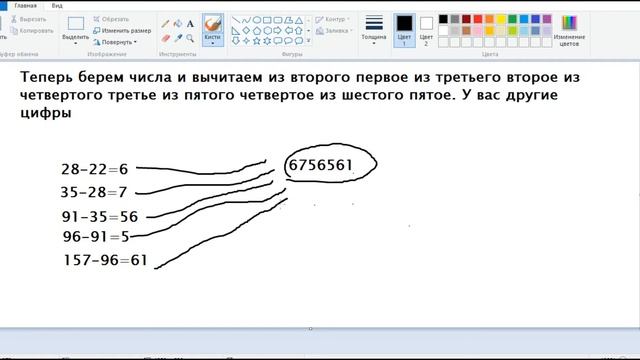Pick the gray color swatch
This screenshot has height=360, width=640.
(455, 19)
